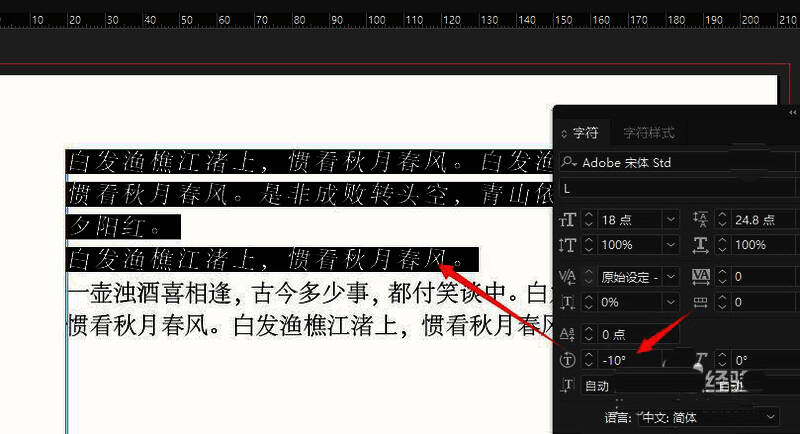Click the horizontal scale stepper arrows
This screenshot has height=434, width=800.
tap(722, 245)
